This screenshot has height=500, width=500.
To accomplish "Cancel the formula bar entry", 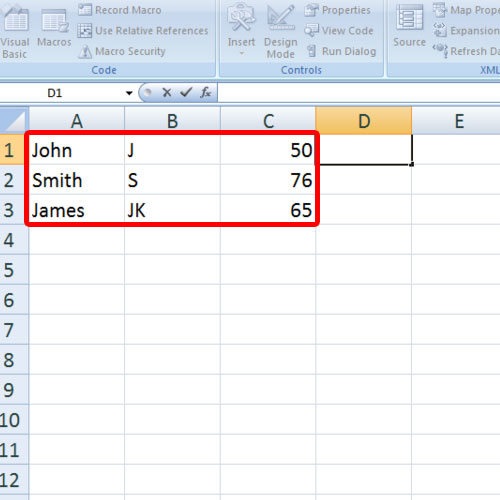I will (x=167, y=93).
